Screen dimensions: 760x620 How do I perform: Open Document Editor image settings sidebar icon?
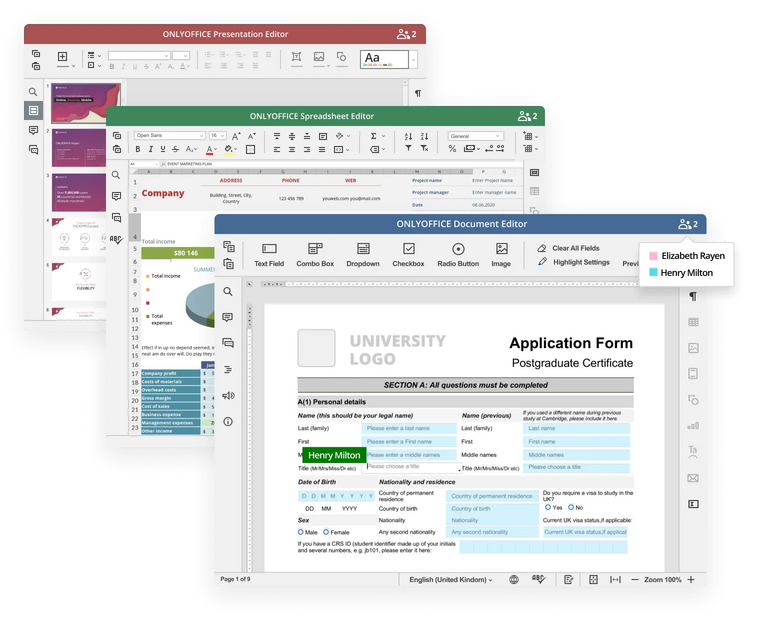coord(693,348)
